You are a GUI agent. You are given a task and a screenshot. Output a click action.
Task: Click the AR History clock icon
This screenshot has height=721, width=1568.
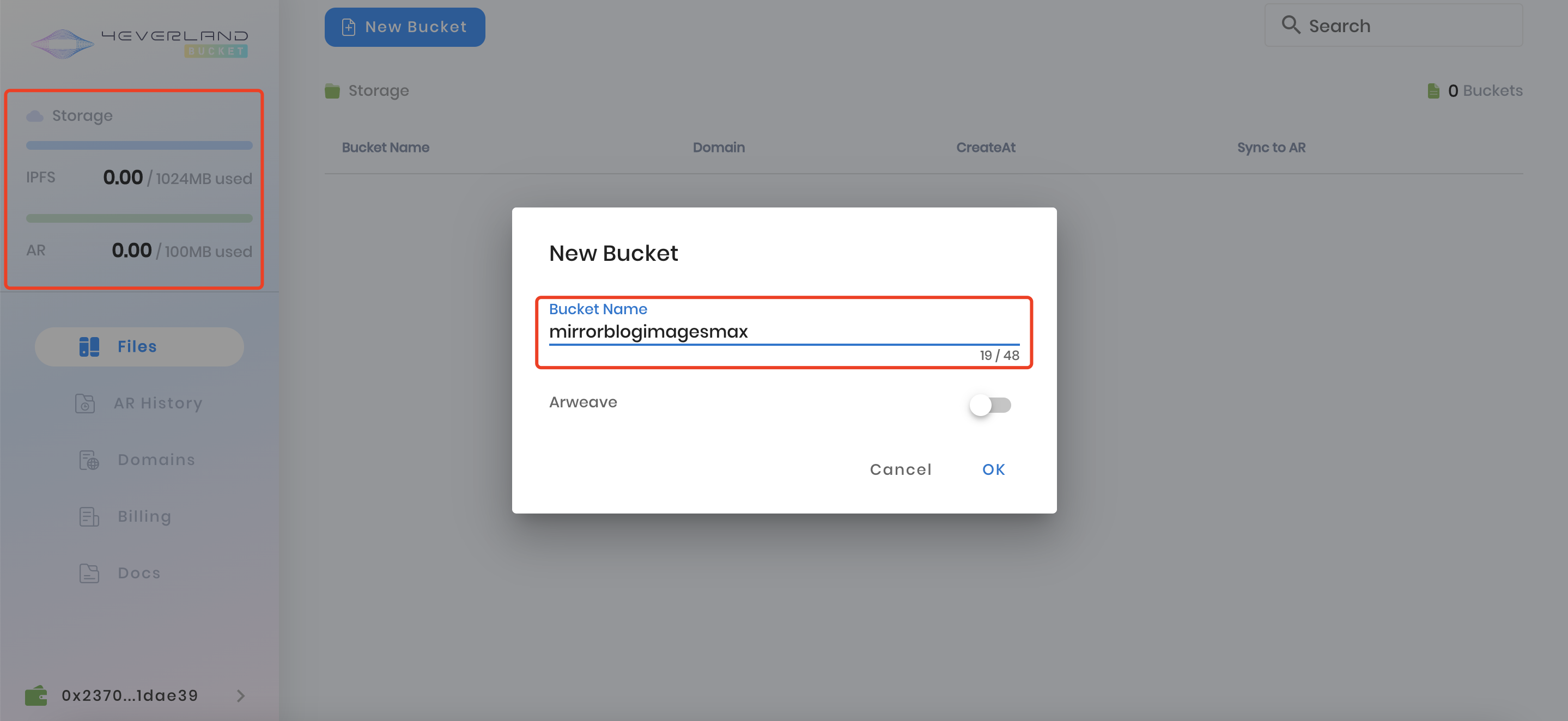[84, 404]
